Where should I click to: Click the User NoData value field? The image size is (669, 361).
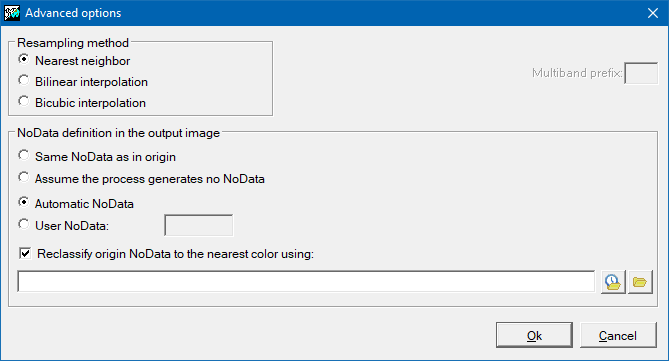199,225
